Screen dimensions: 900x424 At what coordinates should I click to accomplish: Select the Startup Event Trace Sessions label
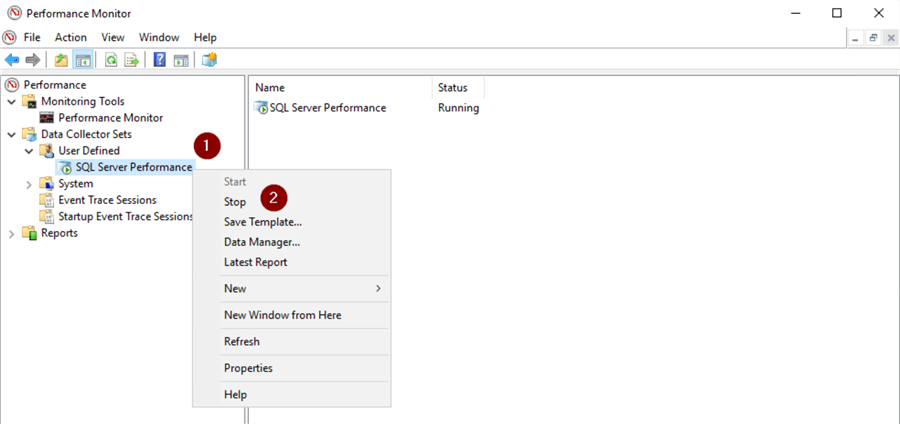(x=126, y=217)
